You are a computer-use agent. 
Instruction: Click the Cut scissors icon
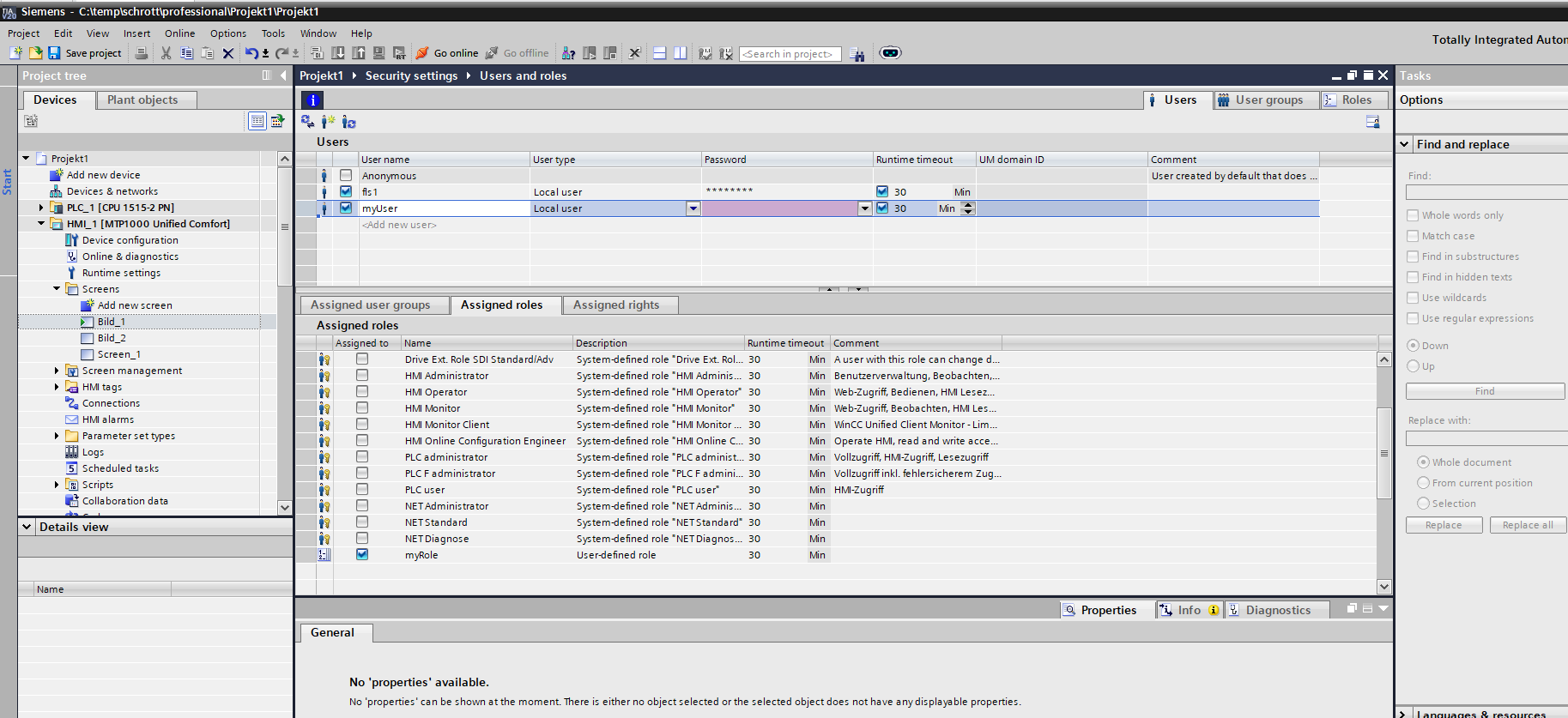(x=166, y=53)
